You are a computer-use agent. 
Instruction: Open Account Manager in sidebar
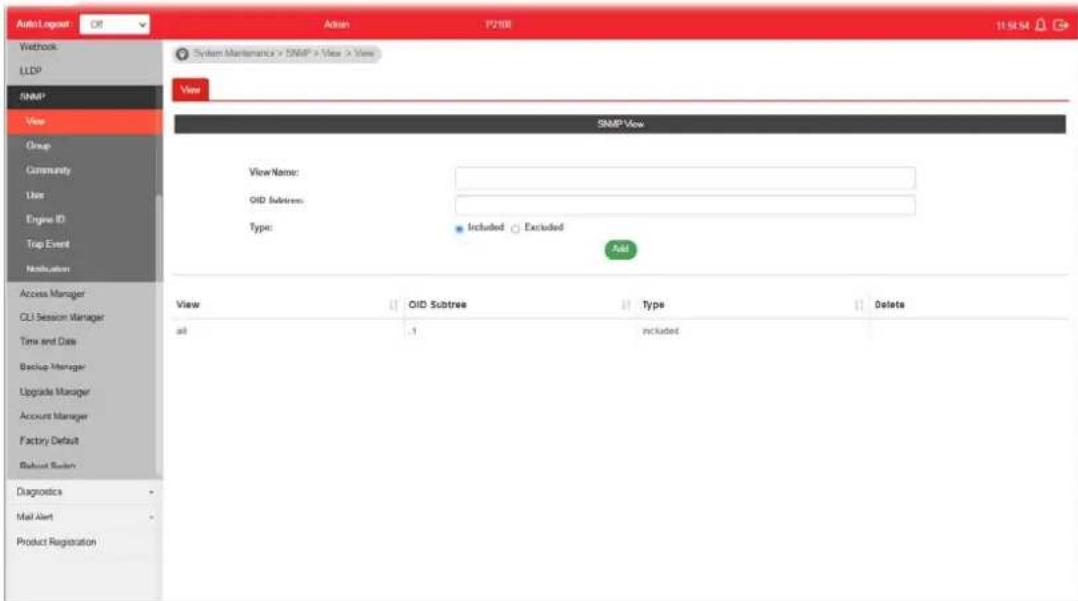pos(54,417)
